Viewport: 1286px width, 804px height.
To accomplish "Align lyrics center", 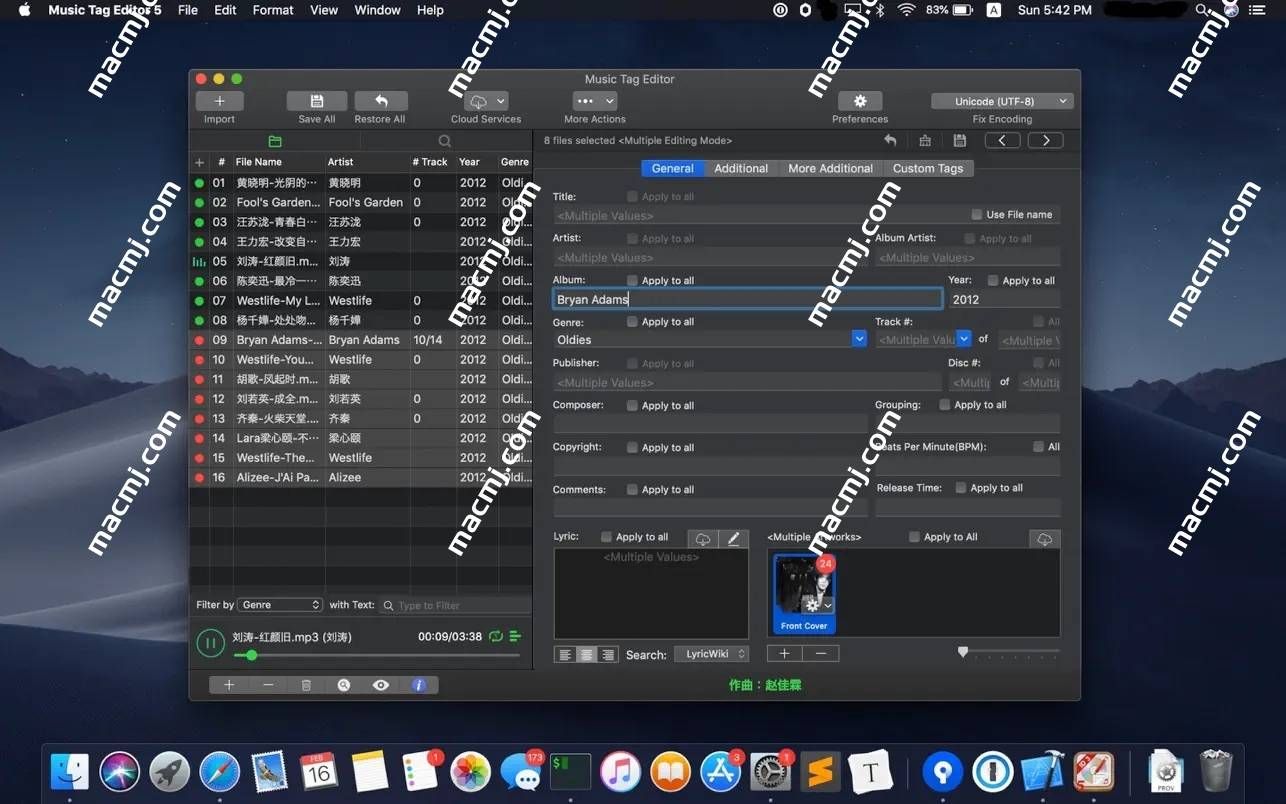I will [586, 655].
